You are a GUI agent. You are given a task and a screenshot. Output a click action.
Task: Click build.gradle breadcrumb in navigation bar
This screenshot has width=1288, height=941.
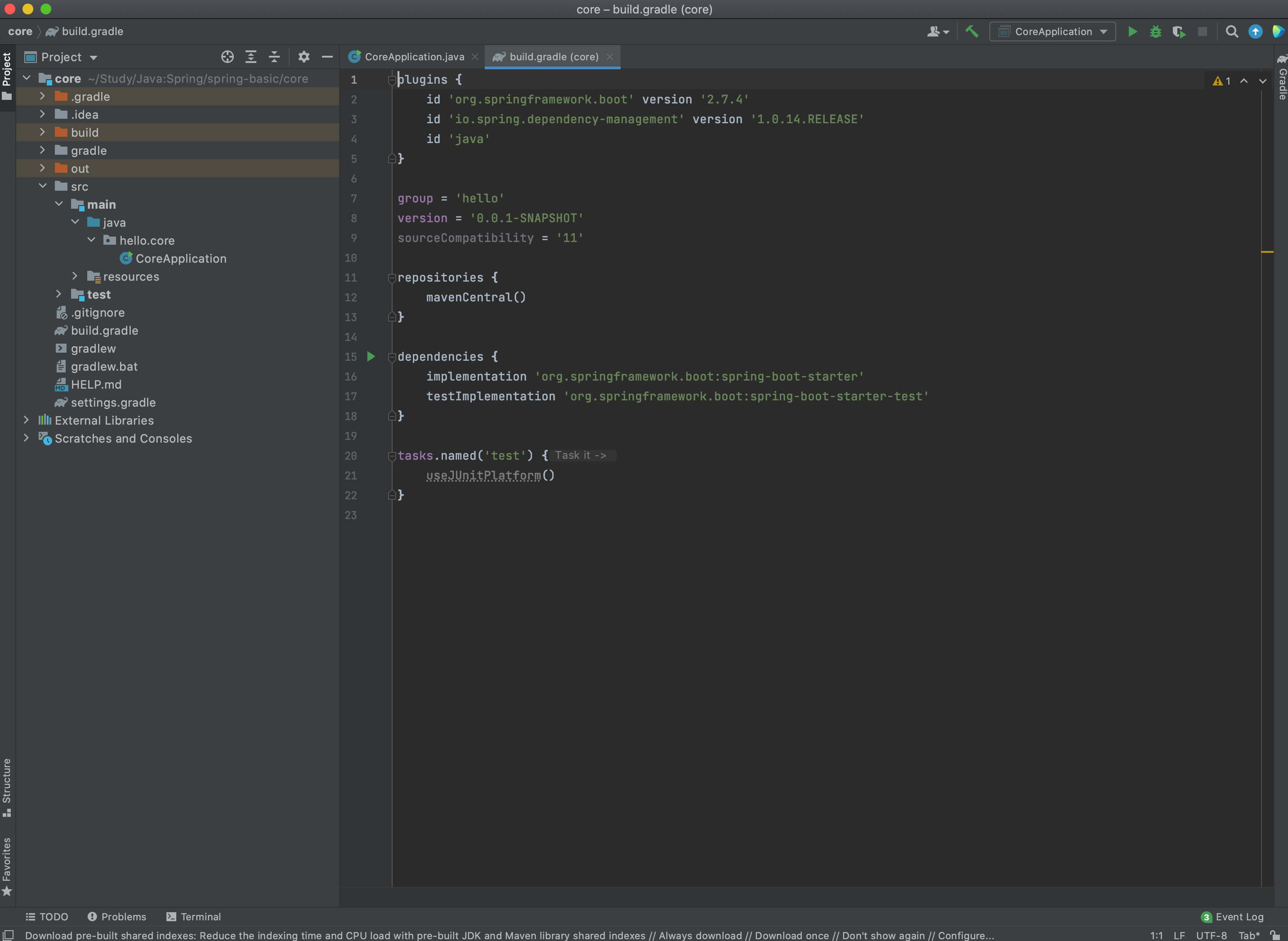85,31
